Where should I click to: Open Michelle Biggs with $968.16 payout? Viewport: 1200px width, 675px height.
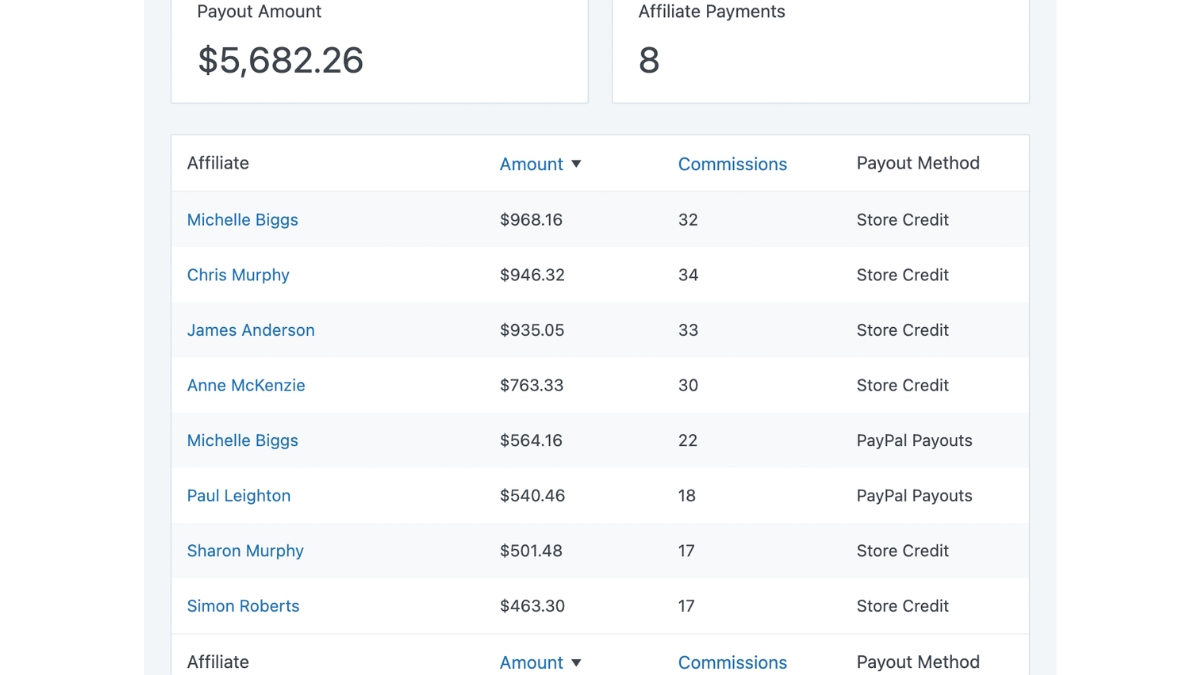(242, 220)
